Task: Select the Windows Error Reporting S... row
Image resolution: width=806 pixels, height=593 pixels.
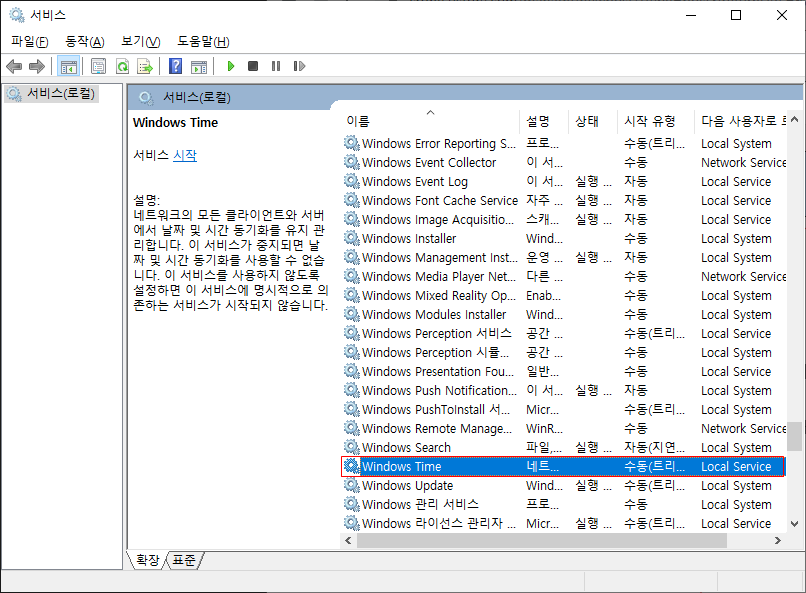Action: coord(563,143)
